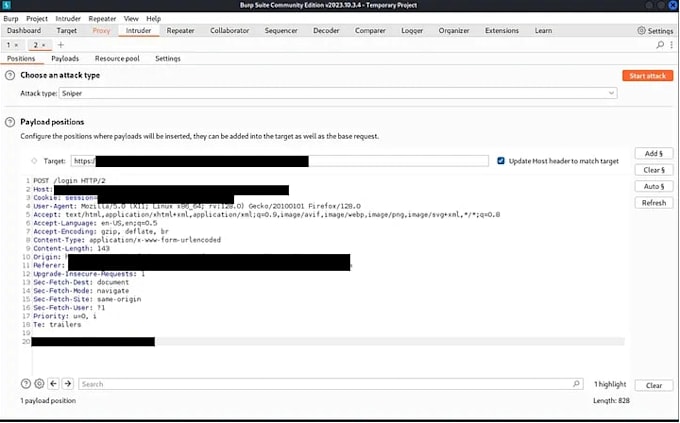Open the Attack type Sniper dropdown
680x423 pixels.
coord(338,93)
